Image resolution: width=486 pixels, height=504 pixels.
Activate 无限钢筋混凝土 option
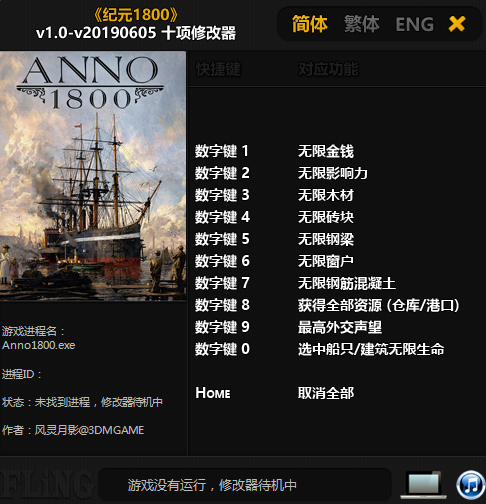(x=347, y=283)
